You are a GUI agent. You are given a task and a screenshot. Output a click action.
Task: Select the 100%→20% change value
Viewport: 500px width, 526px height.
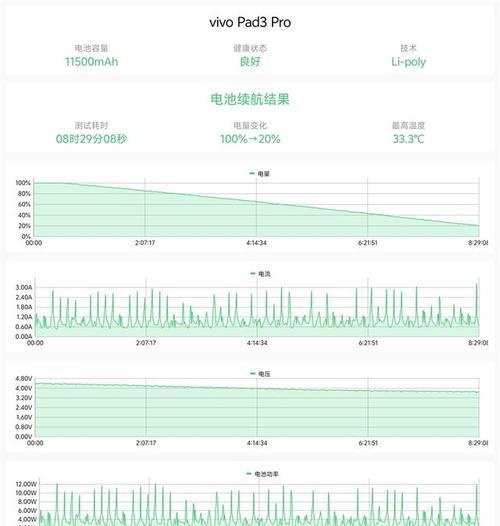[250, 139]
